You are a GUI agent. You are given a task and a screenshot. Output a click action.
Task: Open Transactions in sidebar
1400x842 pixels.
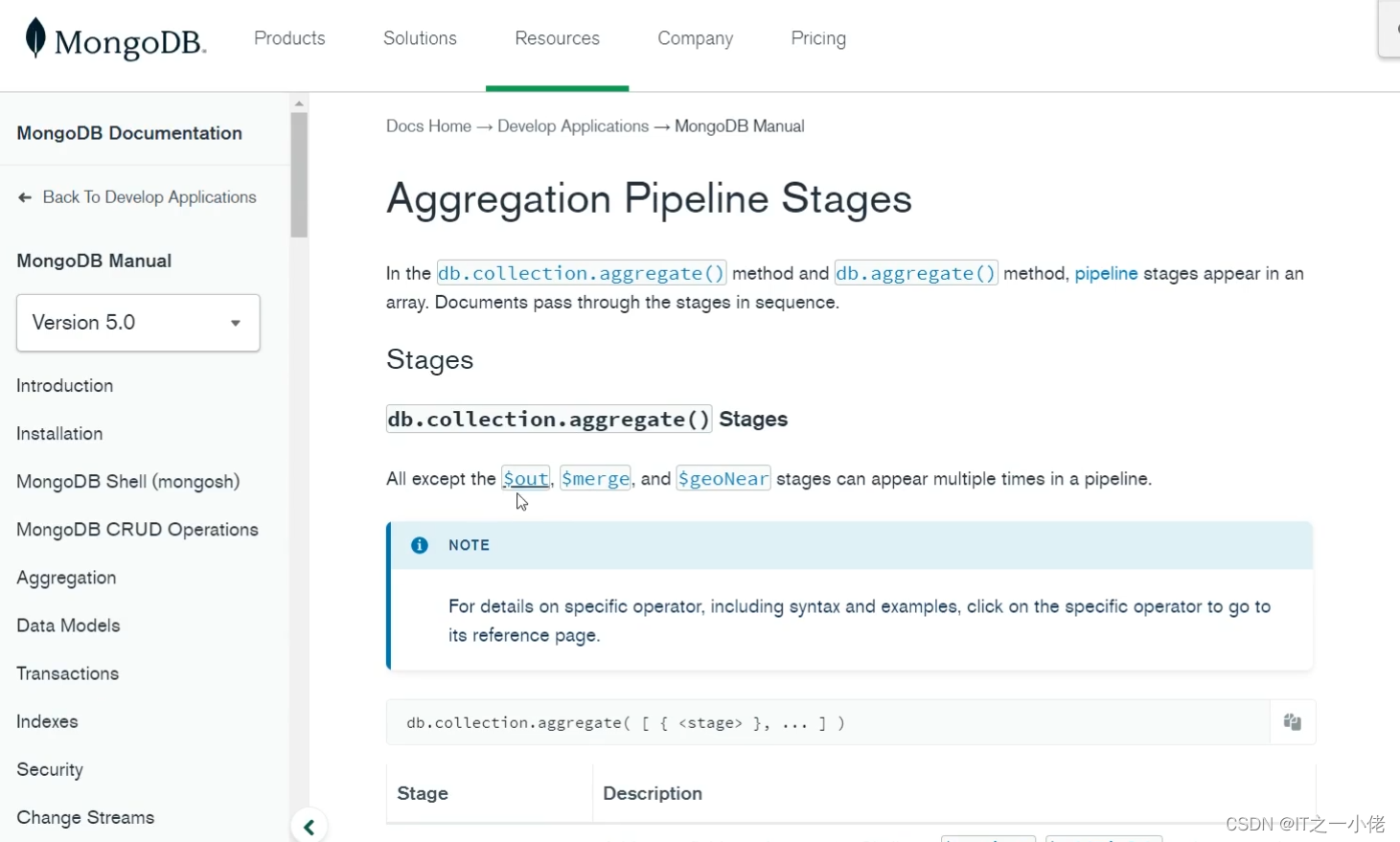[x=67, y=673]
